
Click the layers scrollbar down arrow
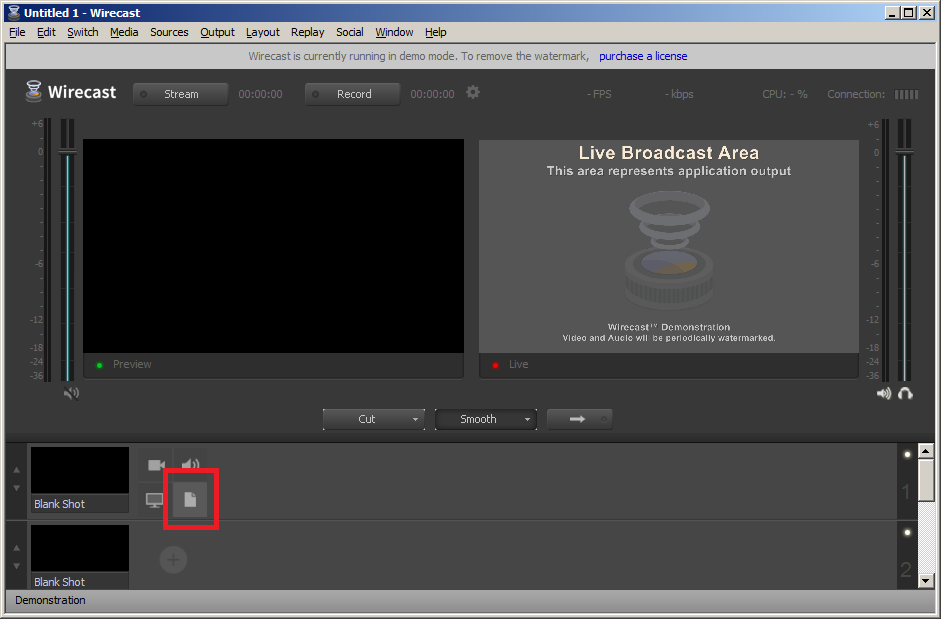click(x=926, y=581)
